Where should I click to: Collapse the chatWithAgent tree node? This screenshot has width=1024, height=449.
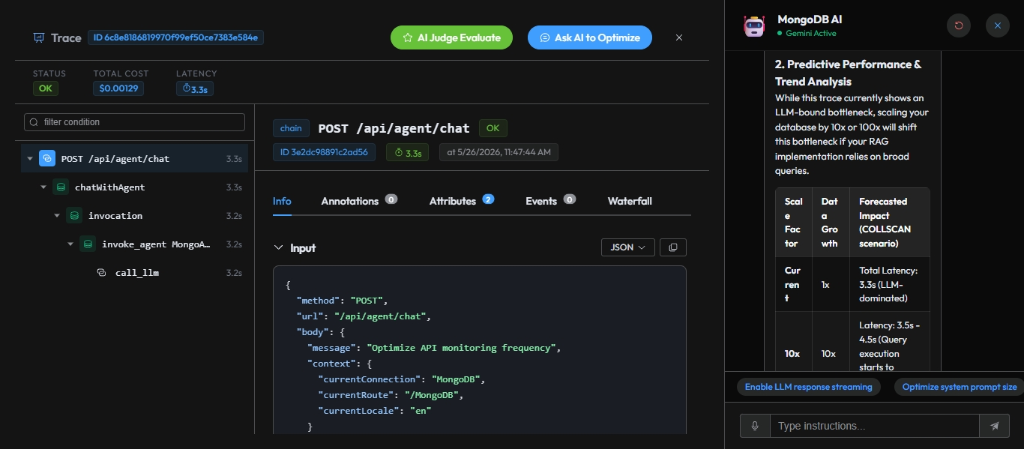click(x=44, y=187)
